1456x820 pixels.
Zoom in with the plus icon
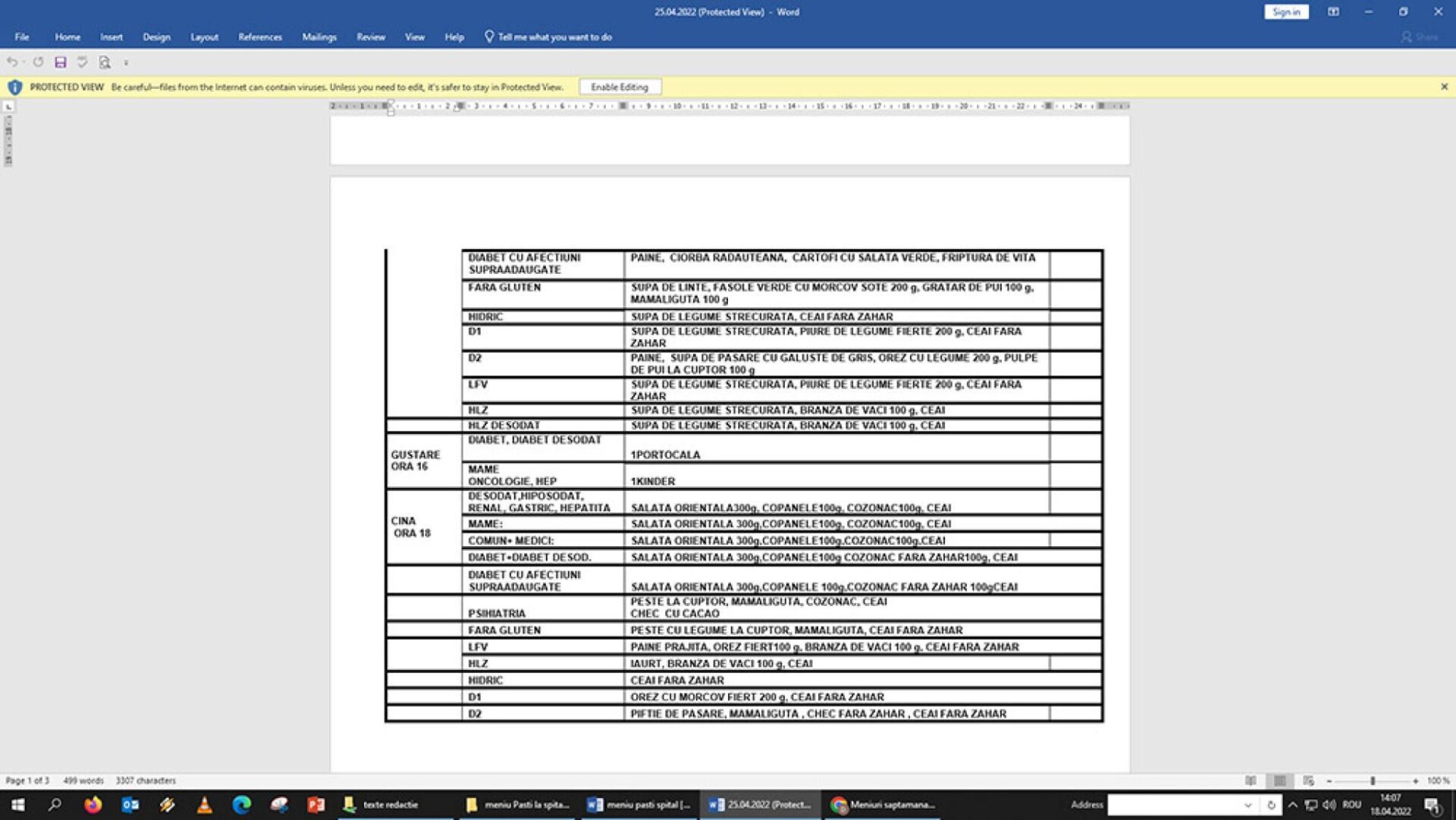point(1415,781)
